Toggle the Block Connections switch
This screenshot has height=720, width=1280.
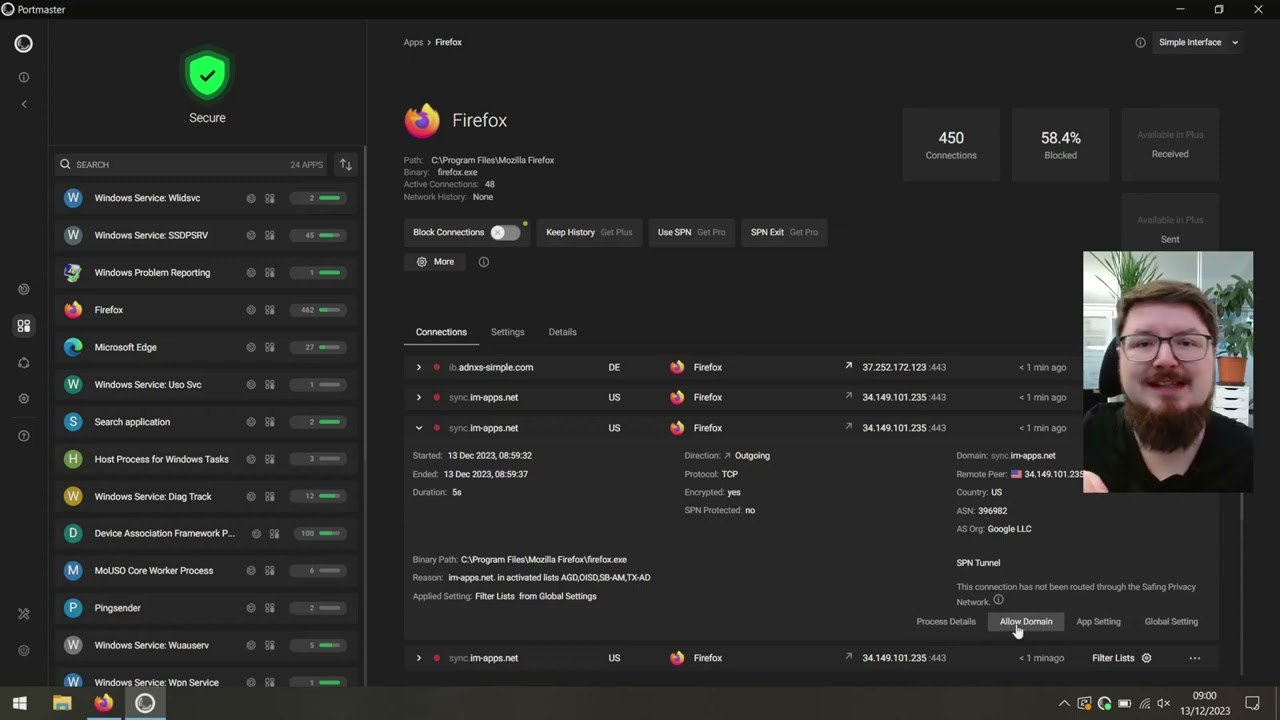point(505,232)
